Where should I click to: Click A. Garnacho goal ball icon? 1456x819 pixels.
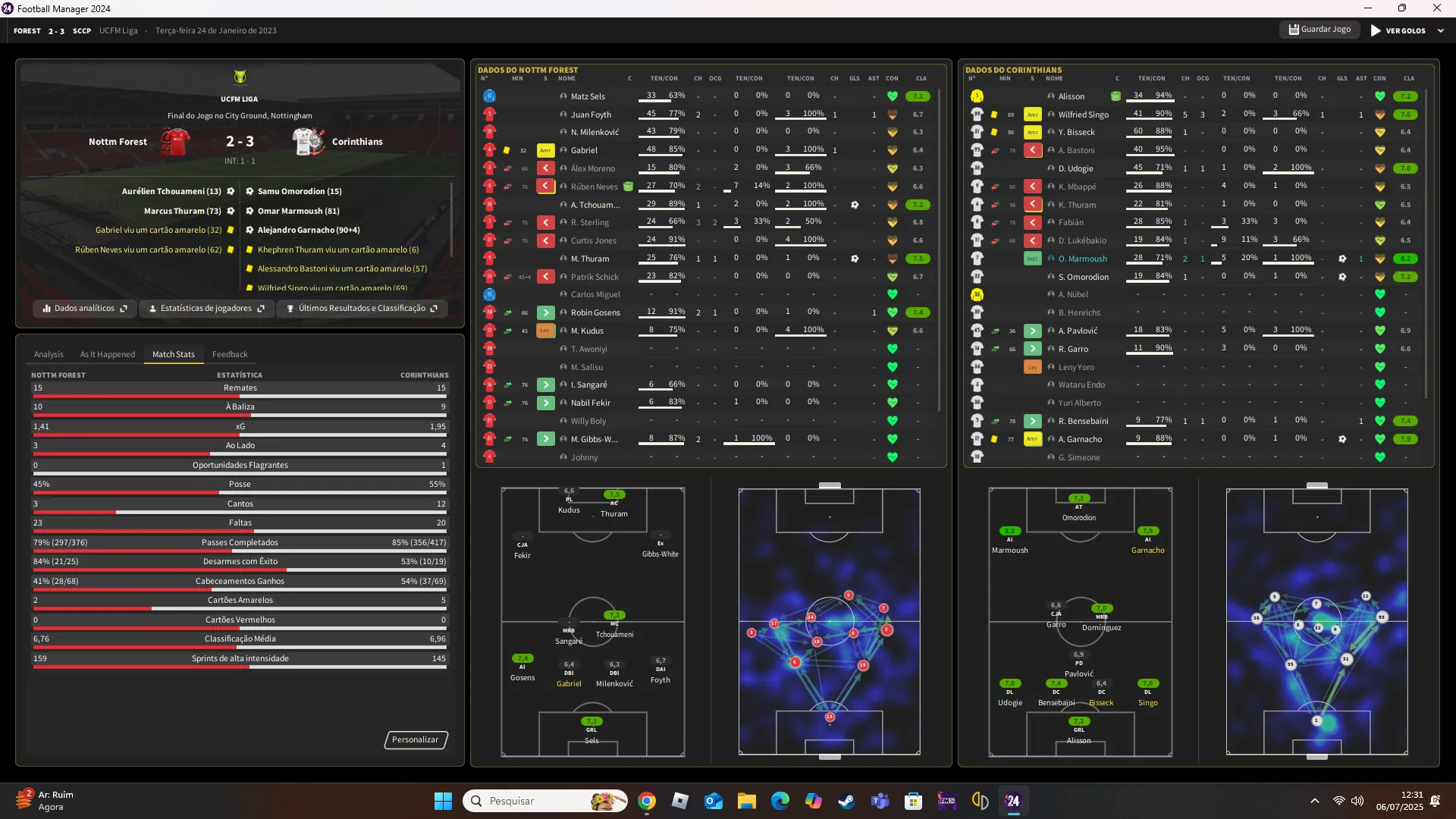tap(1342, 439)
